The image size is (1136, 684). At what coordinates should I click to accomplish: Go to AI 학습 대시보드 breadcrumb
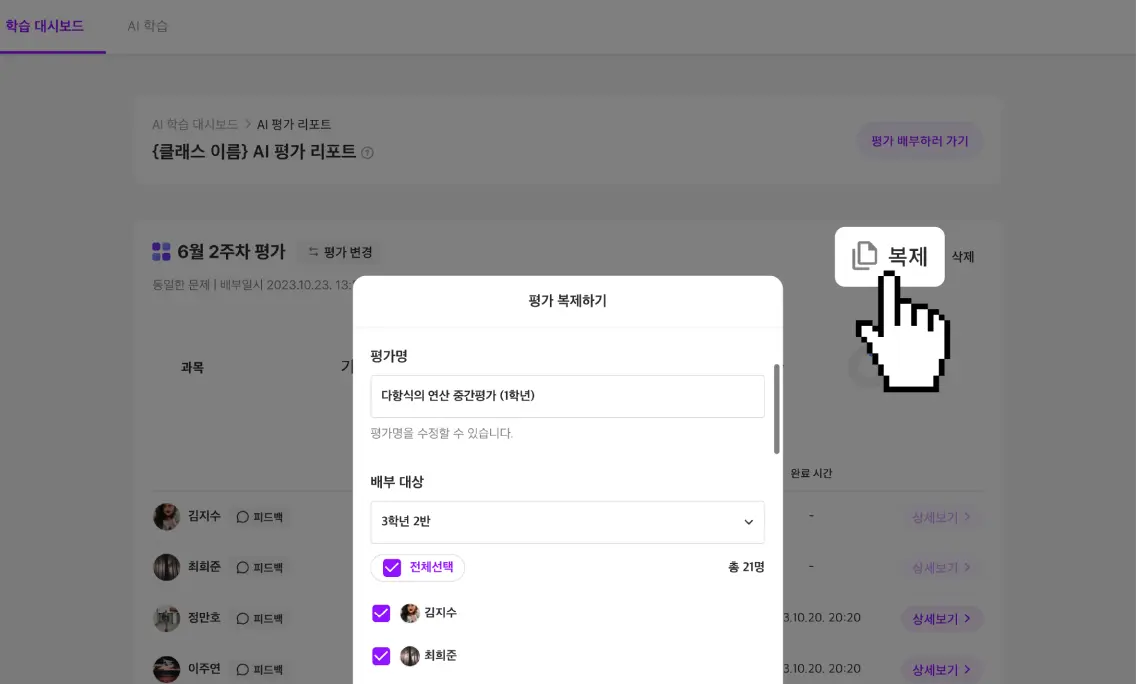coord(195,125)
